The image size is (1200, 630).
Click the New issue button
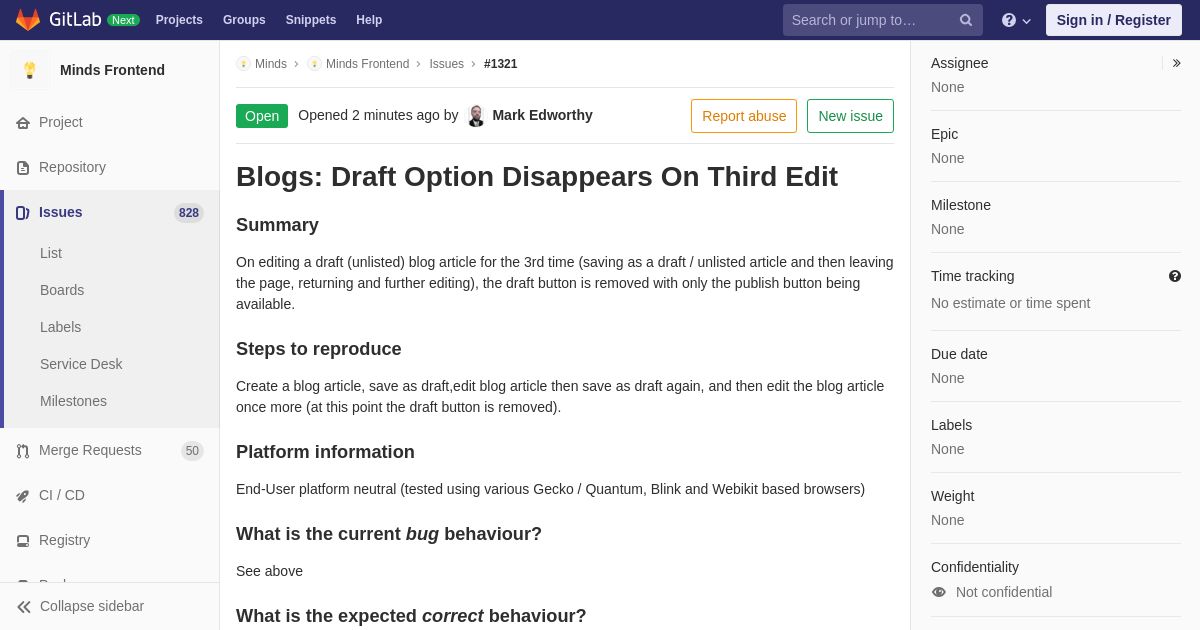click(x=850, y=116)
